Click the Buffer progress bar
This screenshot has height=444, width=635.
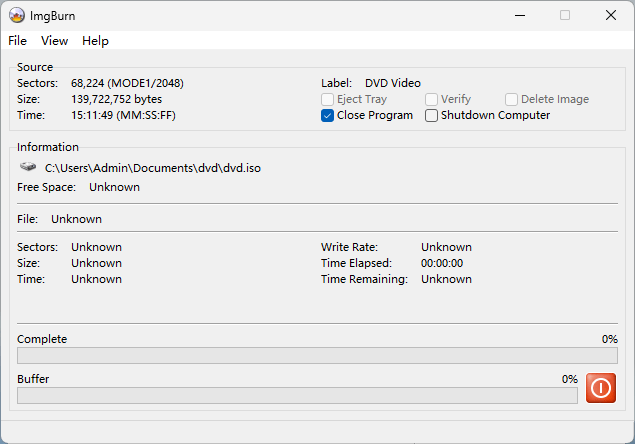click(x=297, y=396)
